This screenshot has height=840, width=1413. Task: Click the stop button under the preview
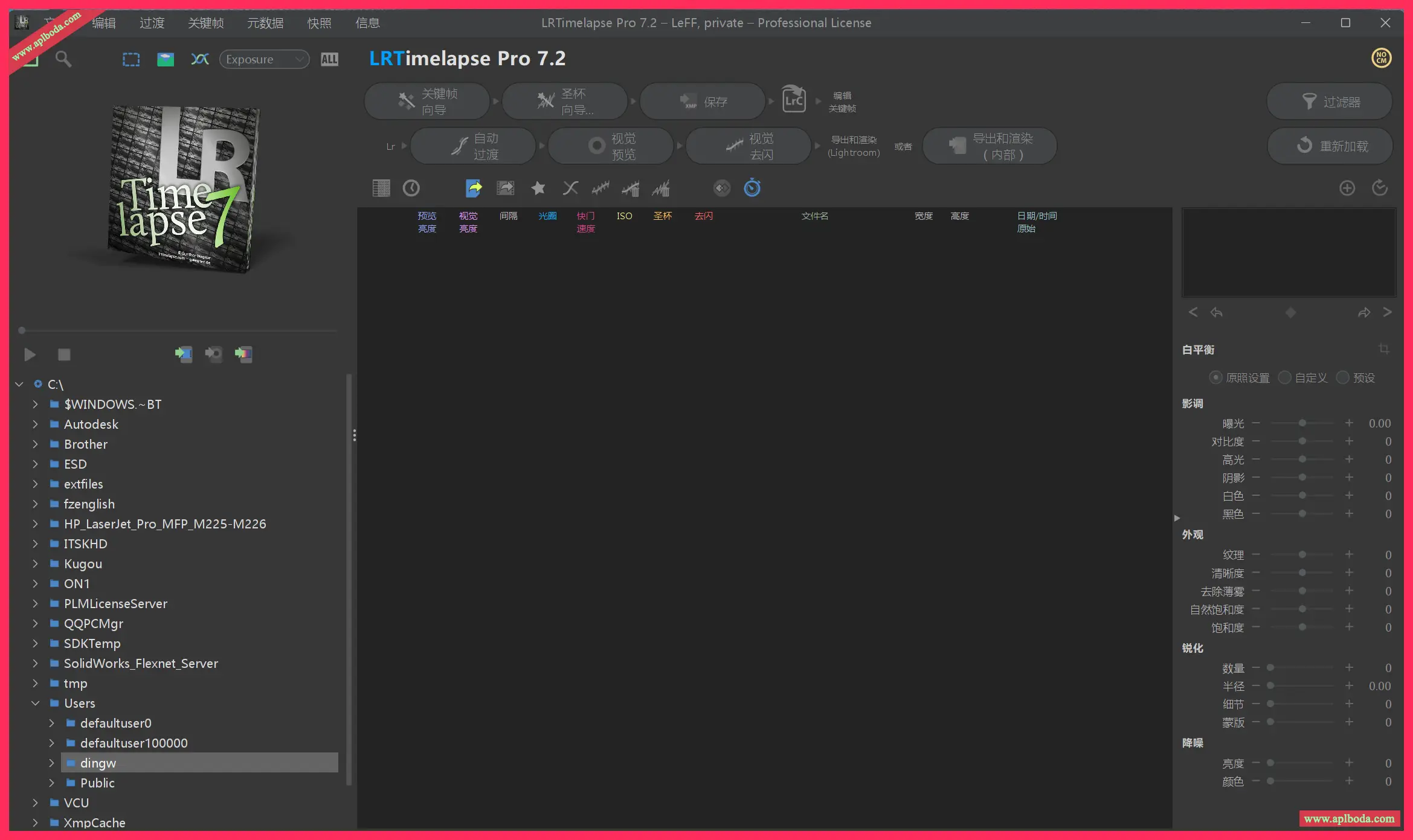click(64, 354)
